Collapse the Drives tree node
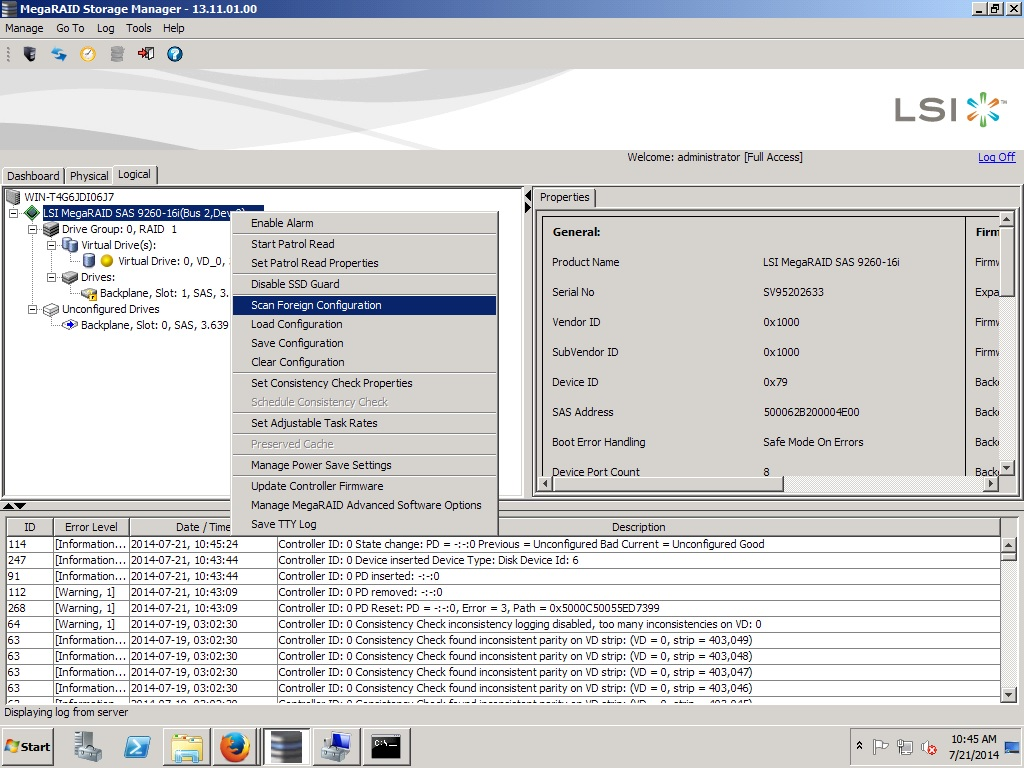Viewport: 1024px width, 768px height. [51, 277]
